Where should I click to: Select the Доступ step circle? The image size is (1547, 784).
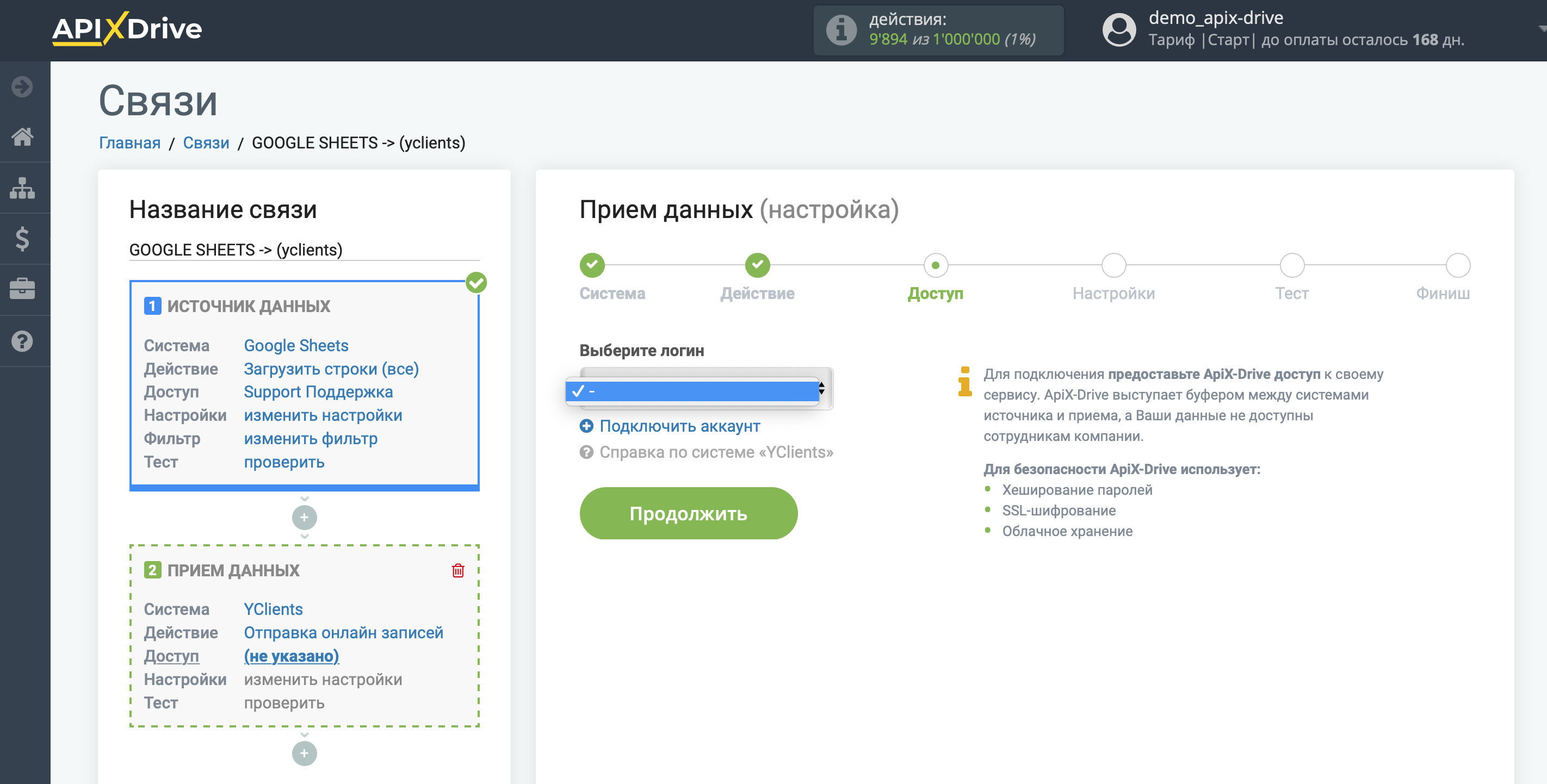935,265
